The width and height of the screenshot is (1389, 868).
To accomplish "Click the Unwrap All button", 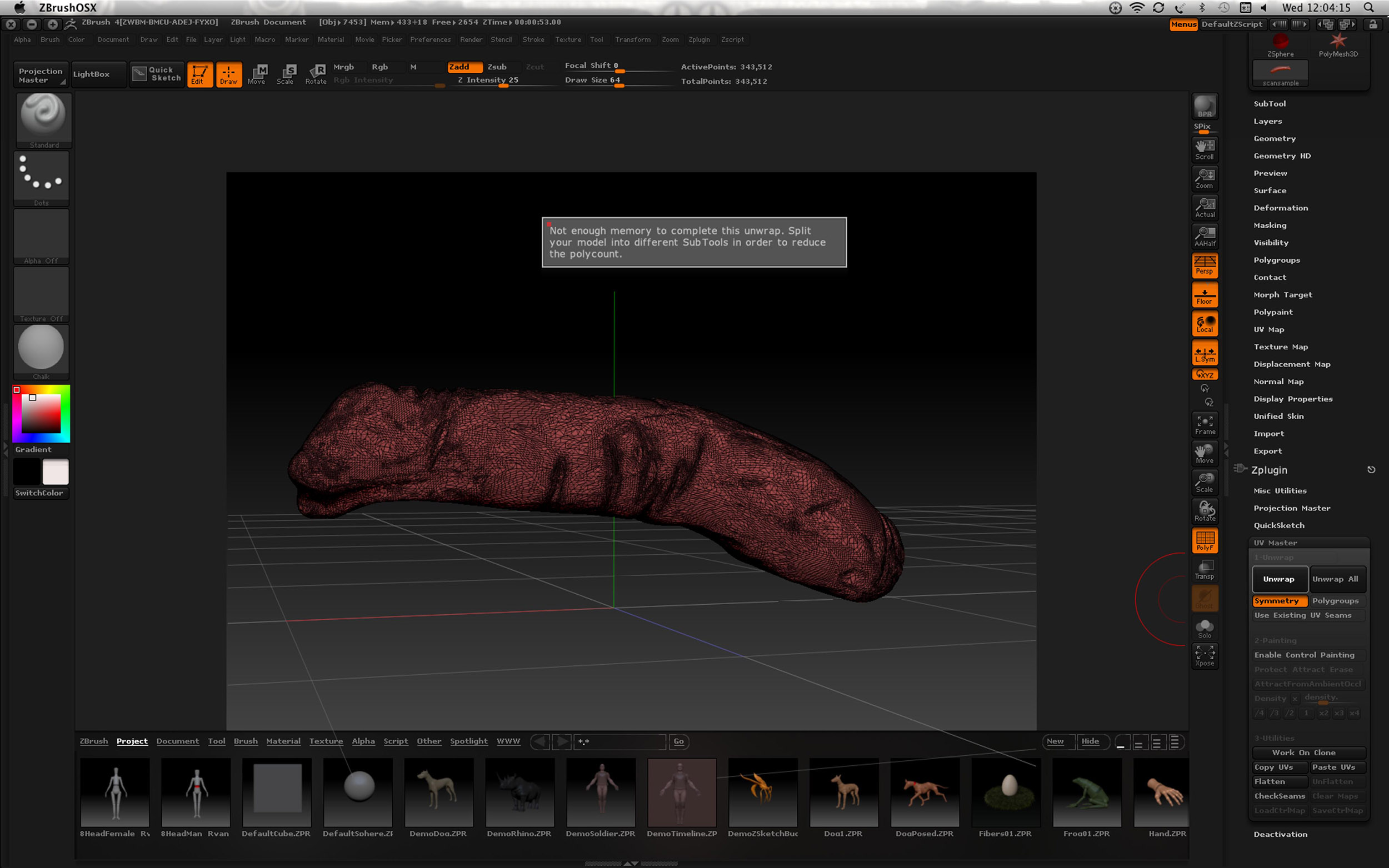I will tap(1337, 579).
